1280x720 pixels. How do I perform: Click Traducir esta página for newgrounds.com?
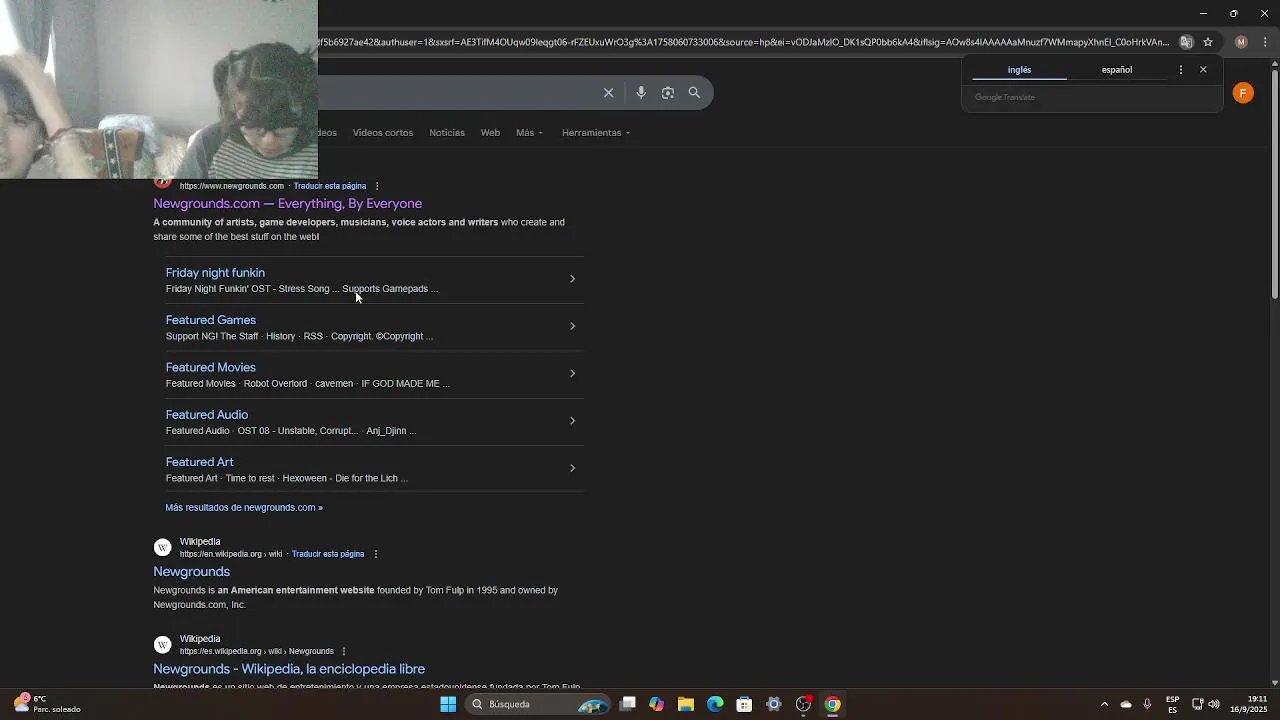[x=330, y=186]
